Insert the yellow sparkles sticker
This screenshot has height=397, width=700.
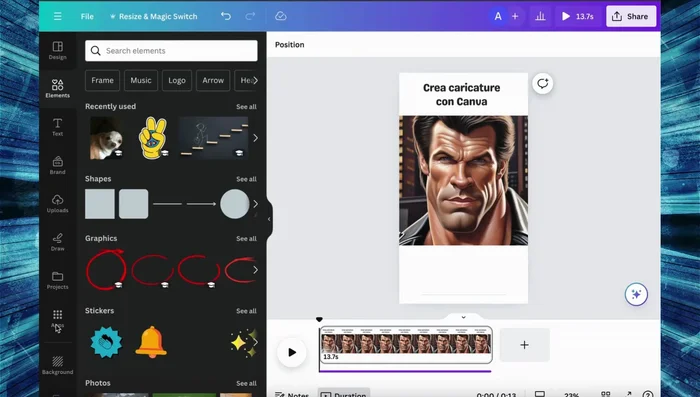[243, 343]
